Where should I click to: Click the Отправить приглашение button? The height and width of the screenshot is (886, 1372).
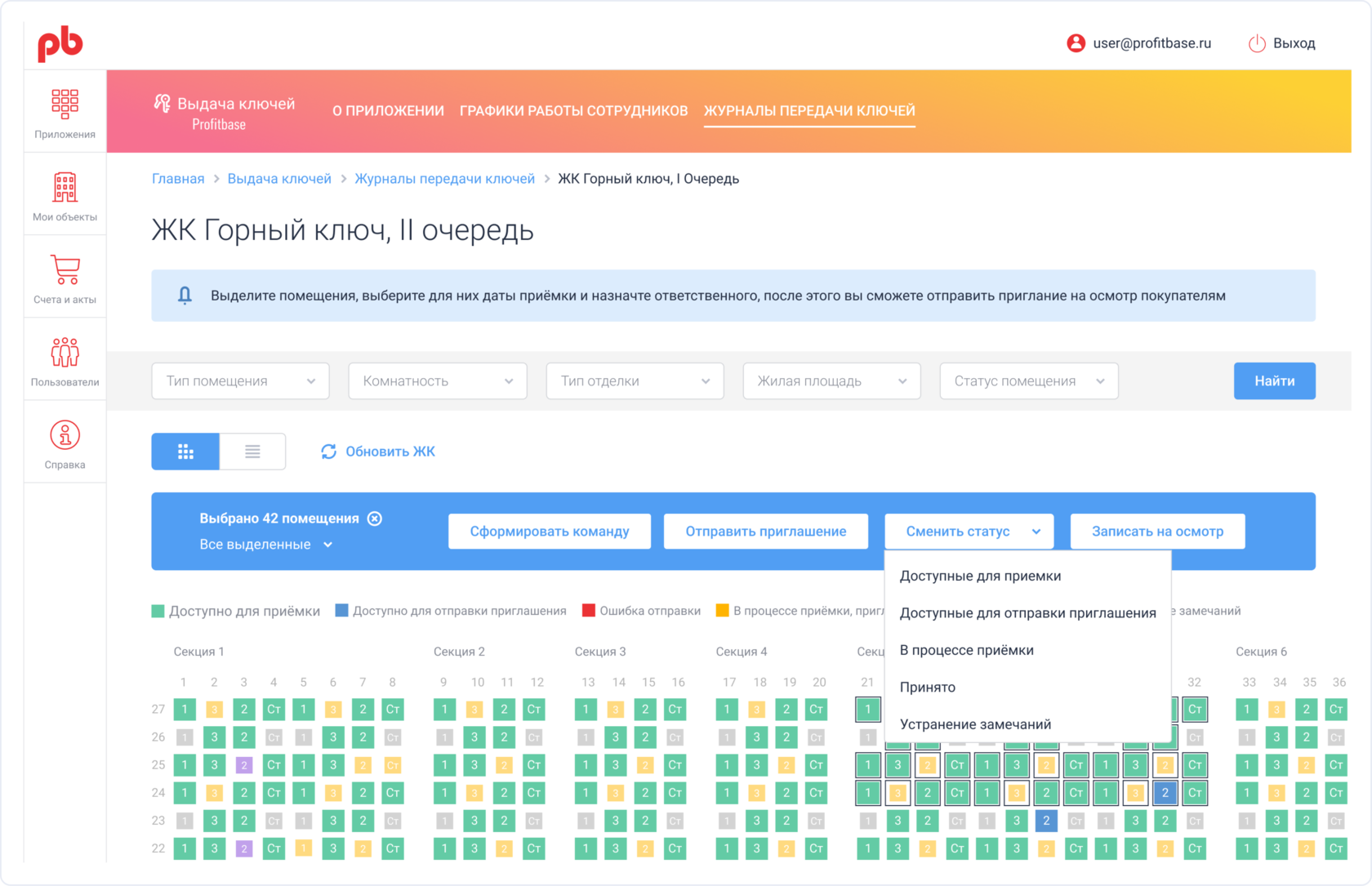(765, 532)
